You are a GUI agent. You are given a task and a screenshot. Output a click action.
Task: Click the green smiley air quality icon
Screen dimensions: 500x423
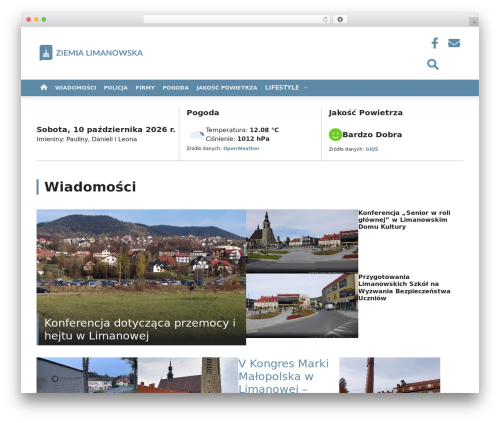click(335, 135)
